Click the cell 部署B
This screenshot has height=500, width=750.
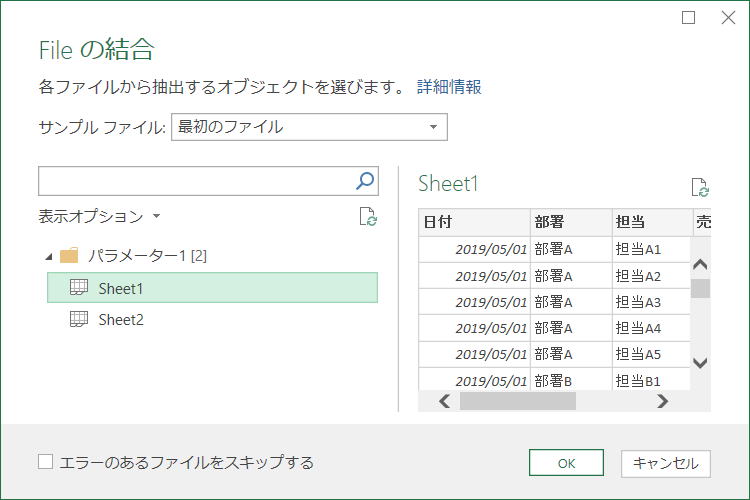[x=571, y=381]
